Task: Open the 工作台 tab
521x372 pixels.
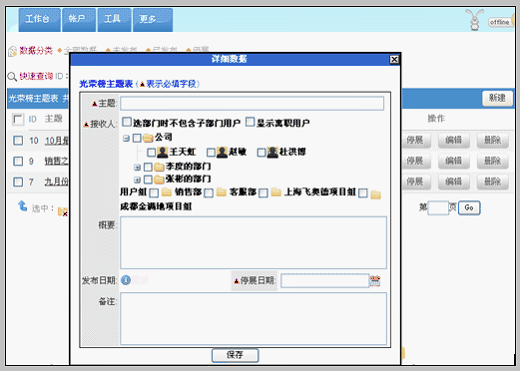Action: click(x=39, y=20)
